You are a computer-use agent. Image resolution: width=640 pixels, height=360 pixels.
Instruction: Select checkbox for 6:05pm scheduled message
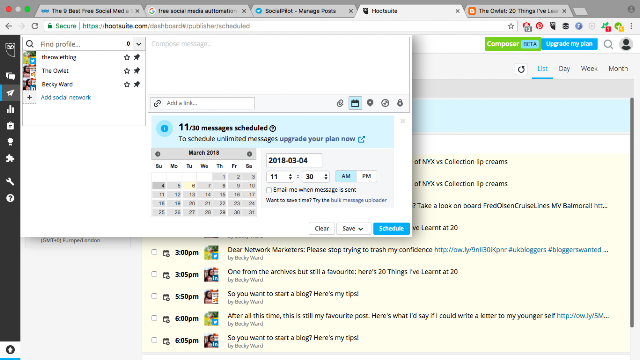[x=154, y=340]
